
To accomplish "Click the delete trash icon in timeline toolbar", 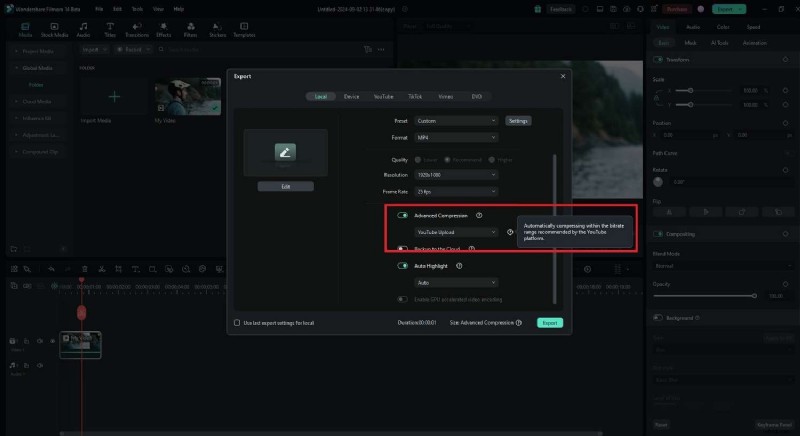I will click(85, 269).
